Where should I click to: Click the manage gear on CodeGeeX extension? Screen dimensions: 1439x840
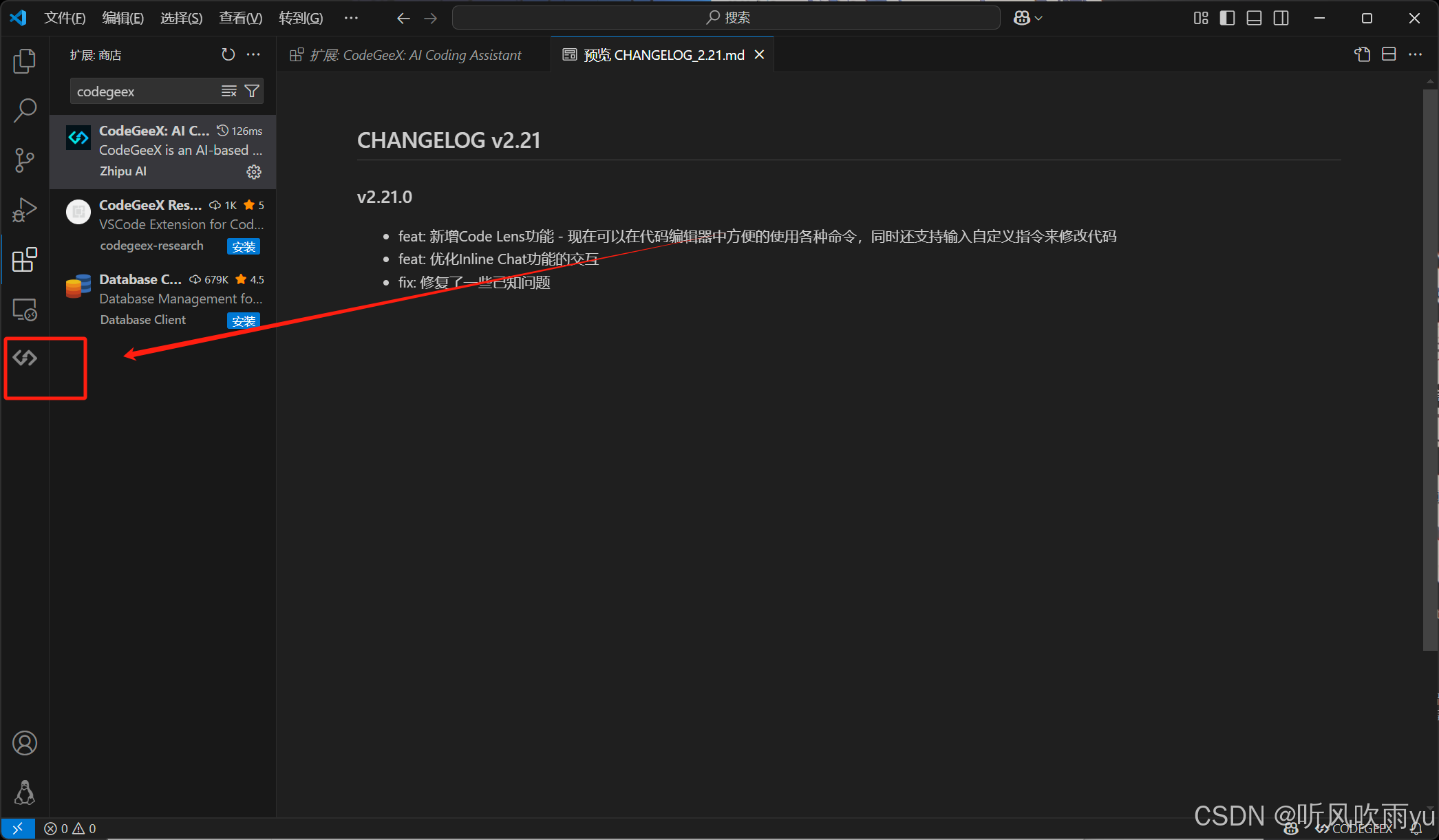click(254, 172)
